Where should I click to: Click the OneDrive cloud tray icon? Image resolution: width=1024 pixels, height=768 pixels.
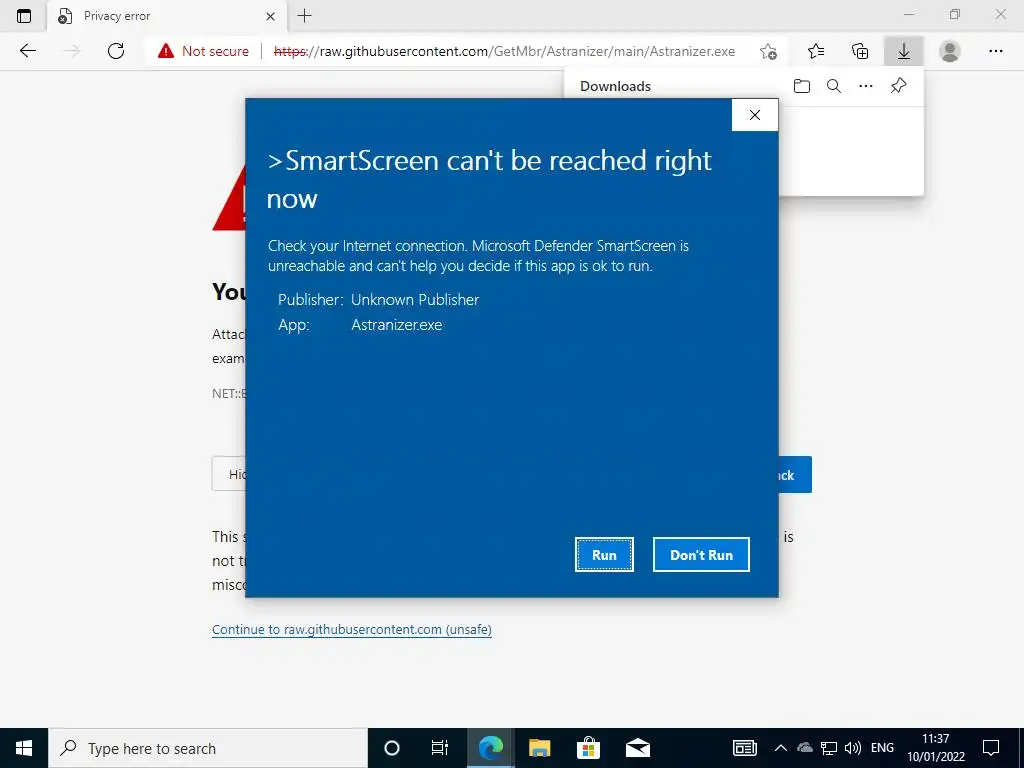[805, 748]
